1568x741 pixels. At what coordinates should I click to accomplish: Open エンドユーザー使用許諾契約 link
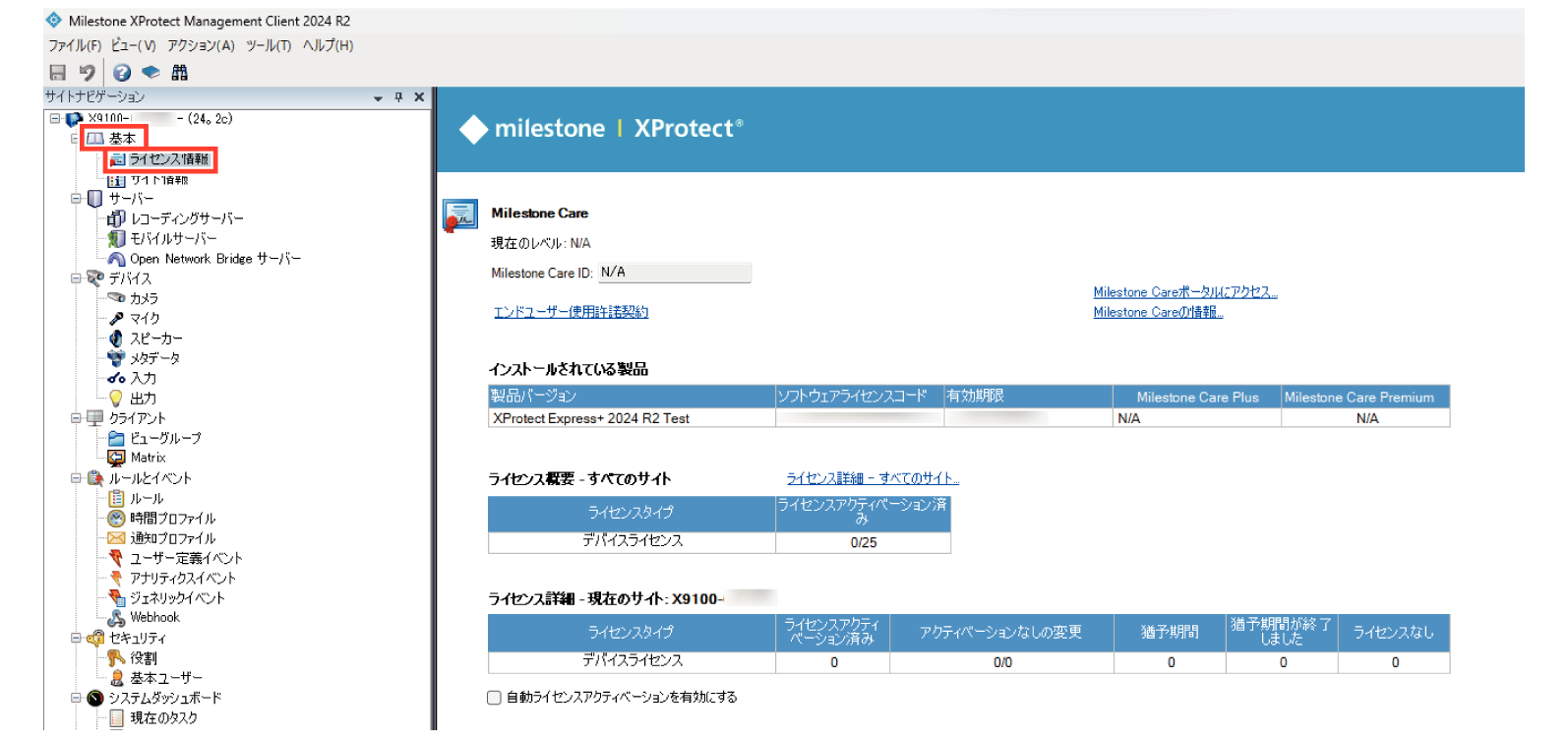pos(572,312)
